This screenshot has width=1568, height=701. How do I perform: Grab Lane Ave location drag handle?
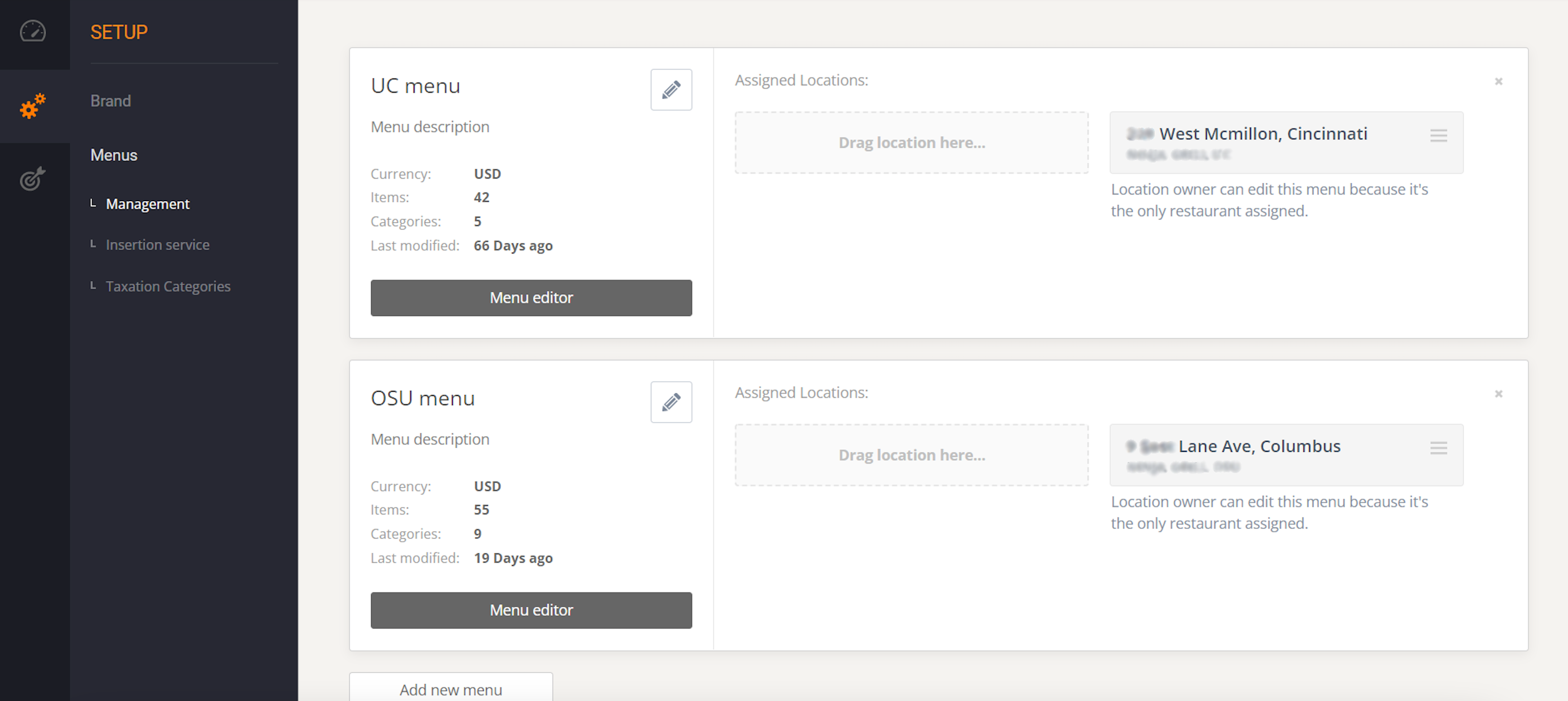[1438, 449]
